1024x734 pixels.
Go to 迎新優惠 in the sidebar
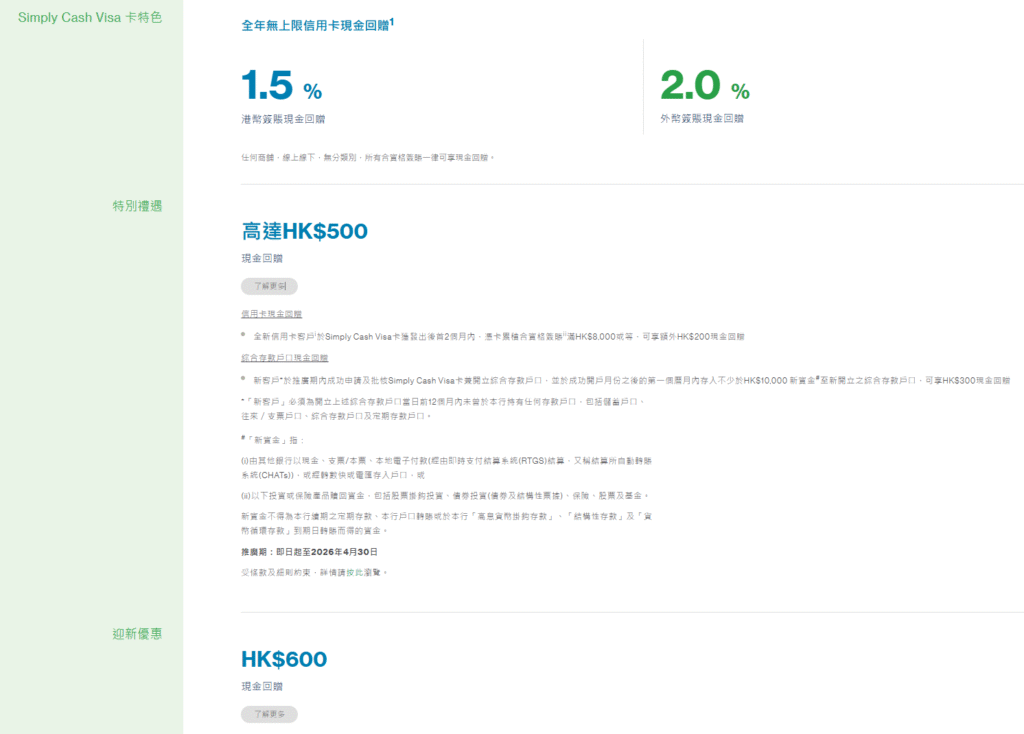coord(137,634)
